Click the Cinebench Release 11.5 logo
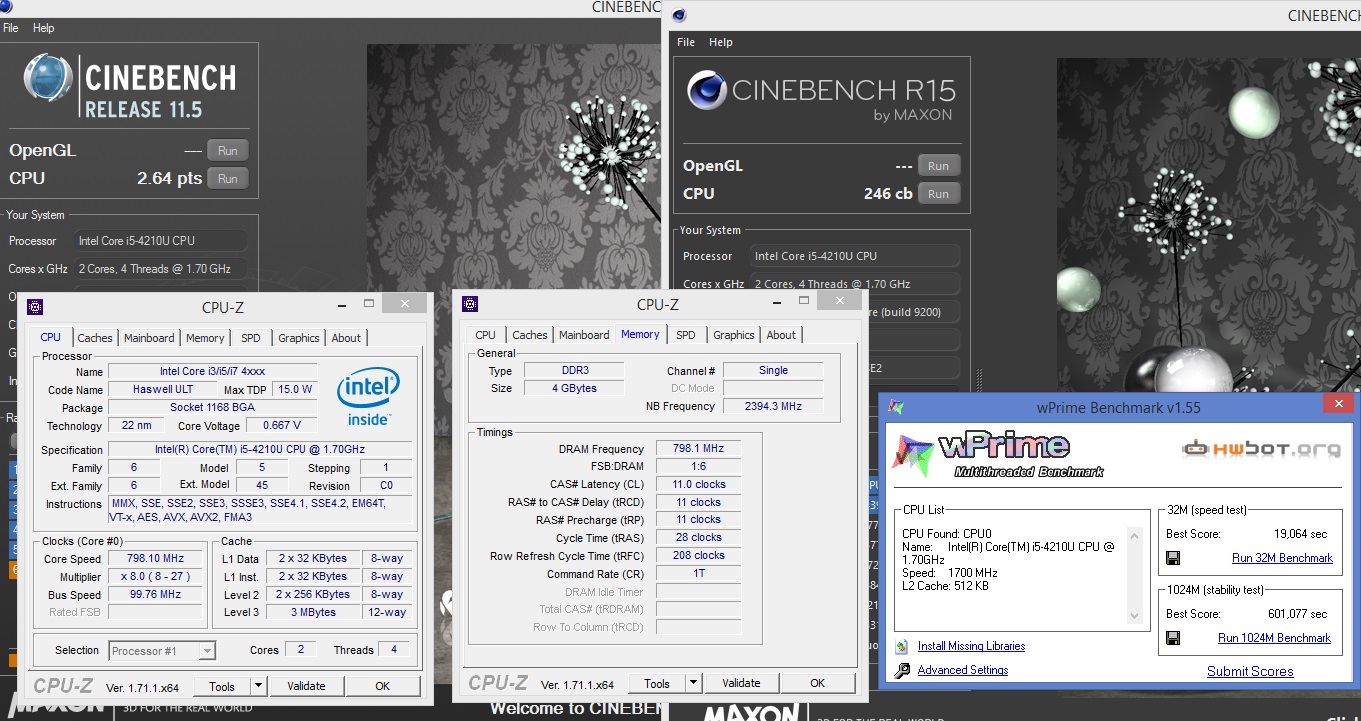 point(131,87)
